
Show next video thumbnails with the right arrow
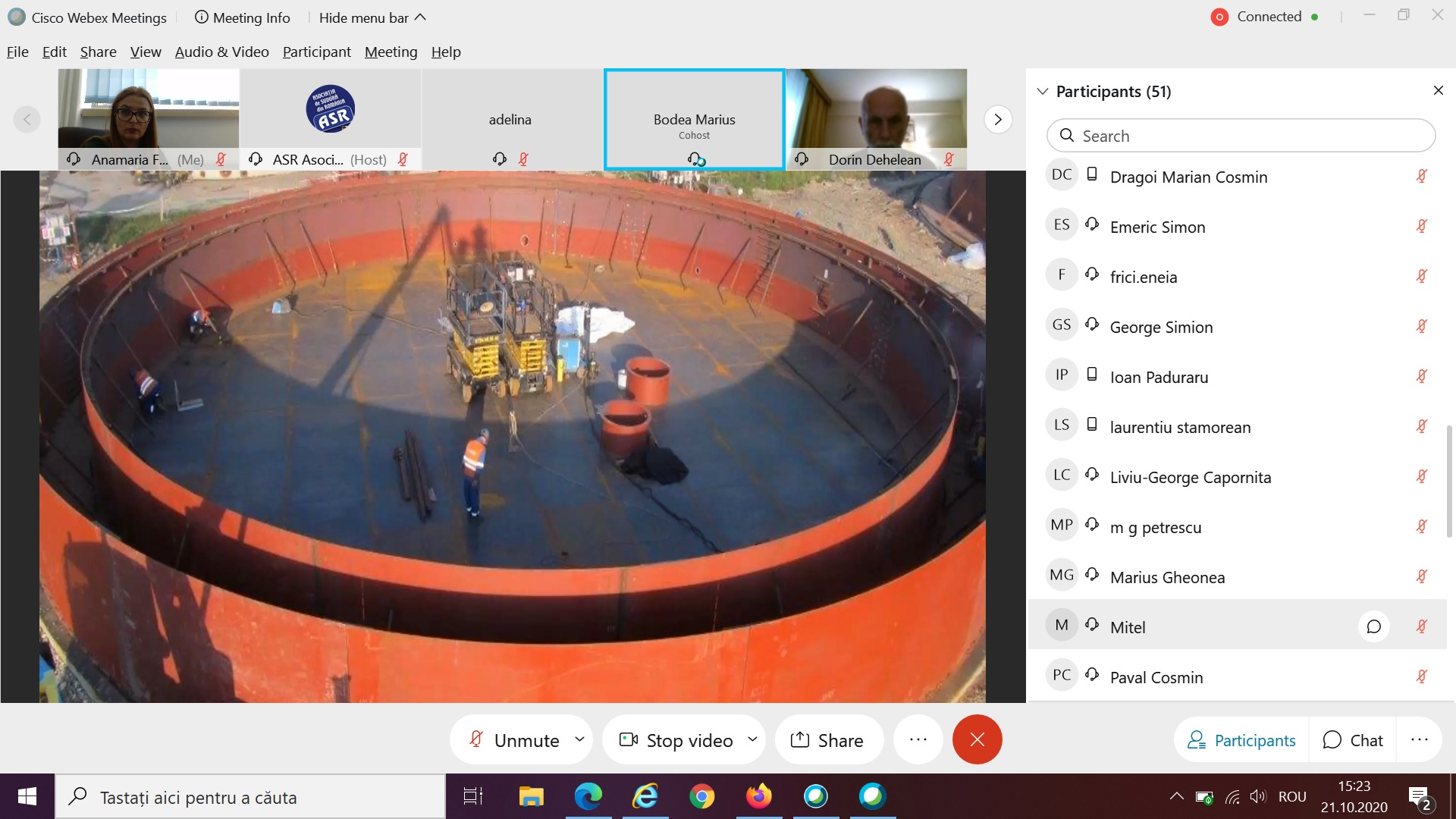997,120
